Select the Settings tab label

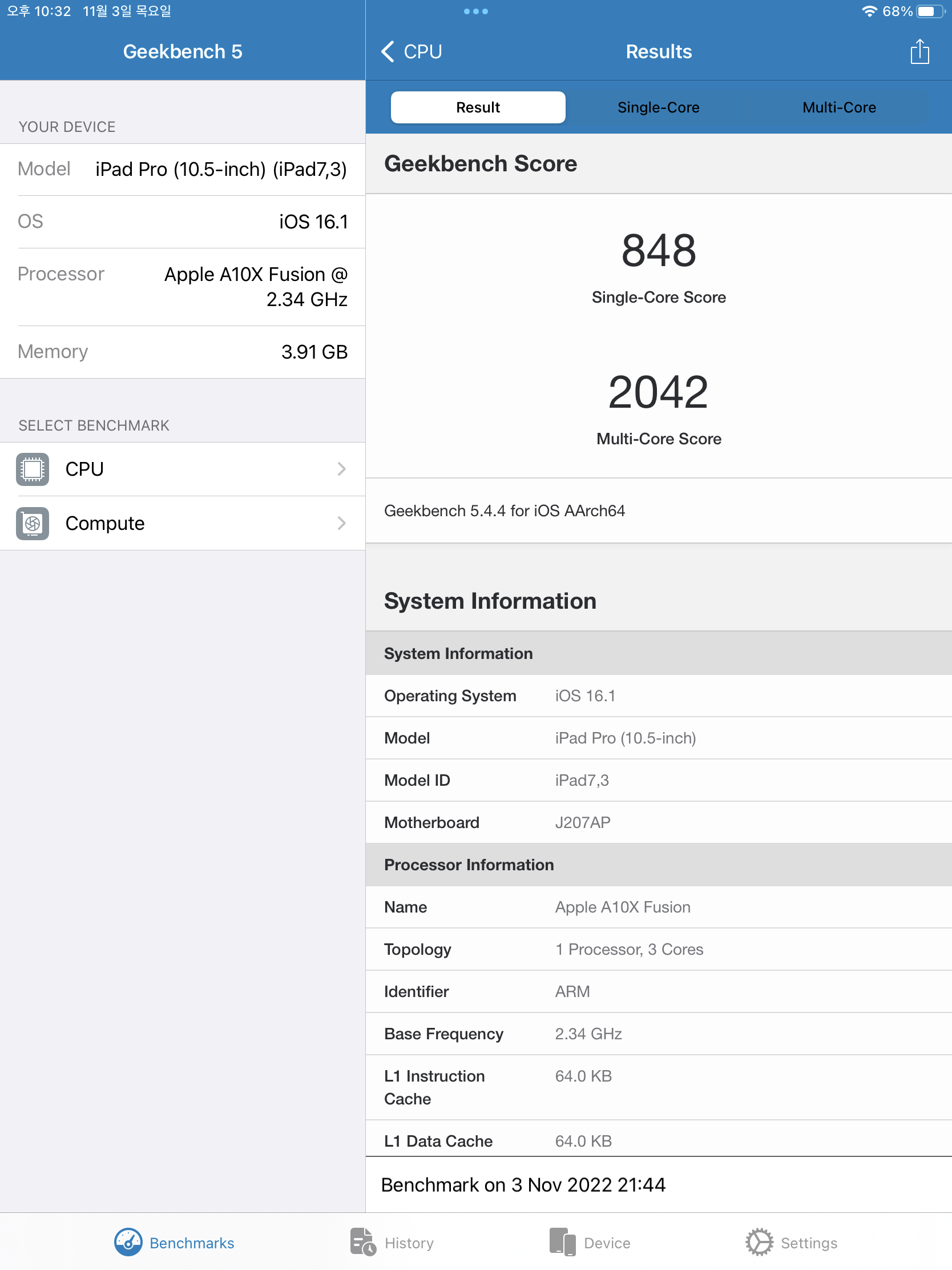(x=809, y=1243)
